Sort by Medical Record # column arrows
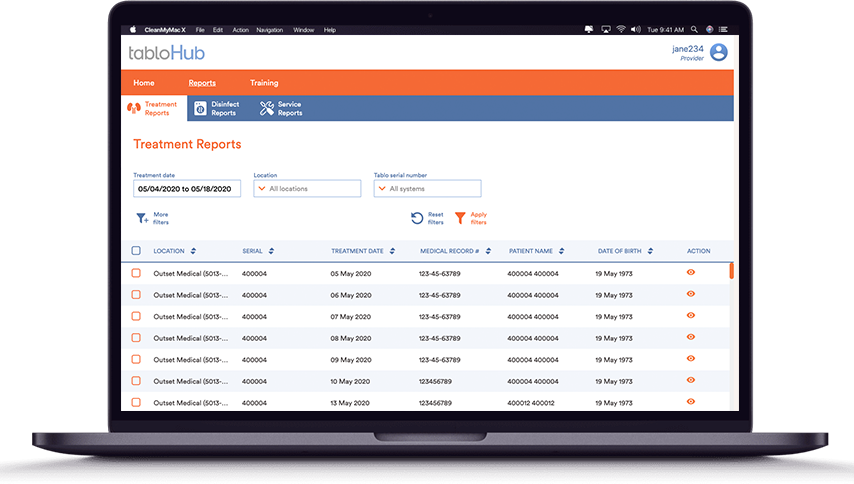The image size is (854, 484). click(488, 251)
